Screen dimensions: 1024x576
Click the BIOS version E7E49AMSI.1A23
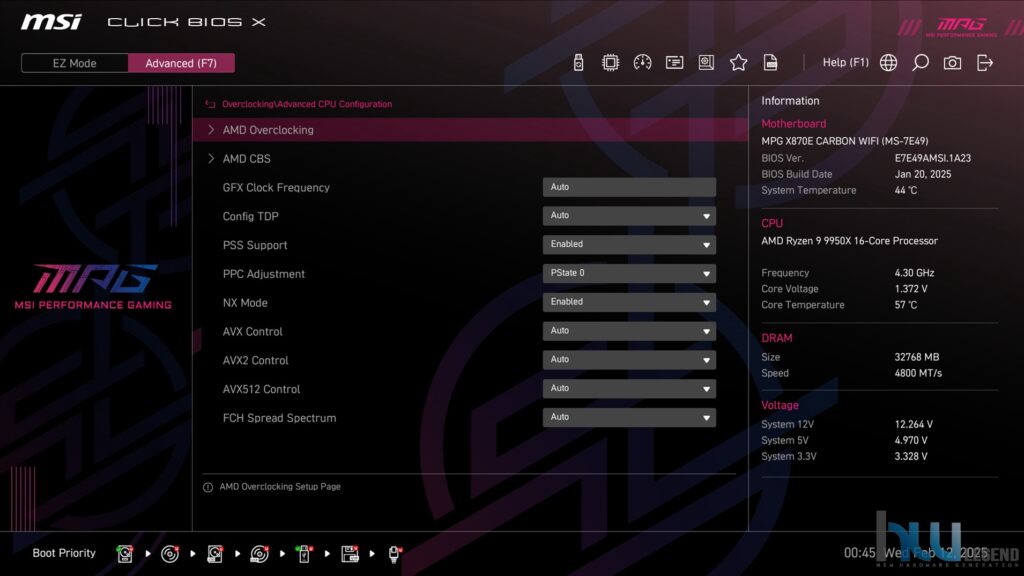(933, 158)
